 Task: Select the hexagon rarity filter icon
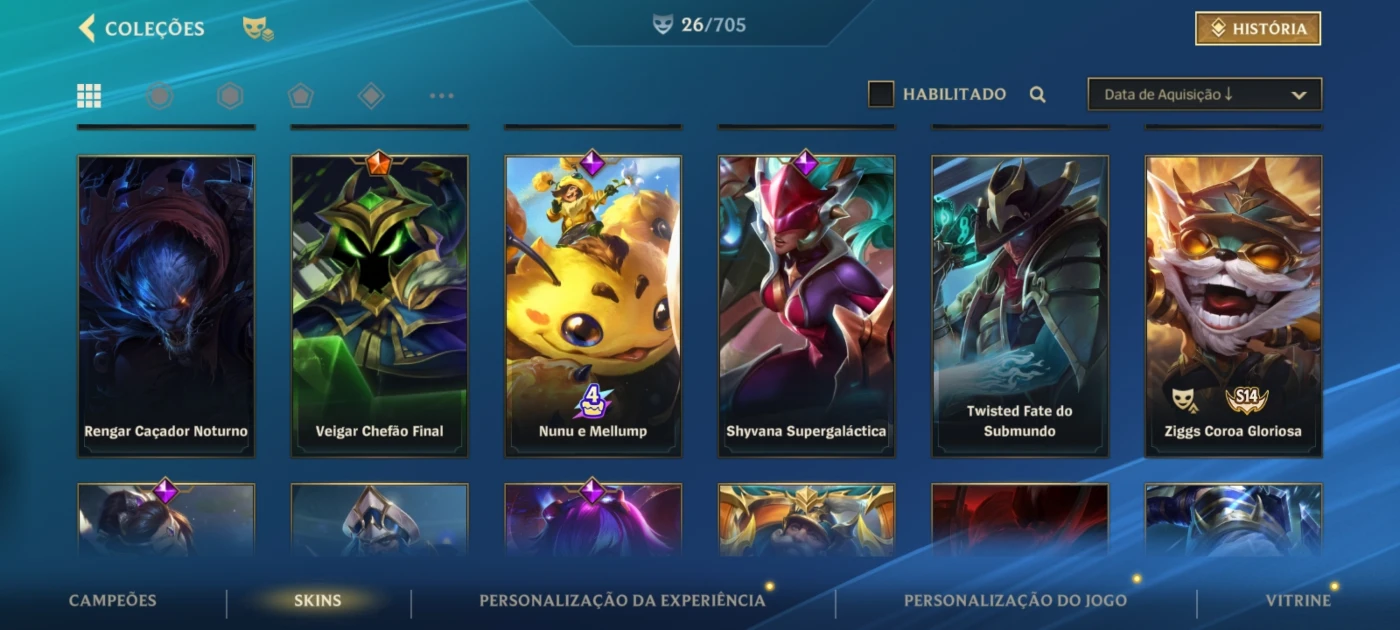[230, 96]
